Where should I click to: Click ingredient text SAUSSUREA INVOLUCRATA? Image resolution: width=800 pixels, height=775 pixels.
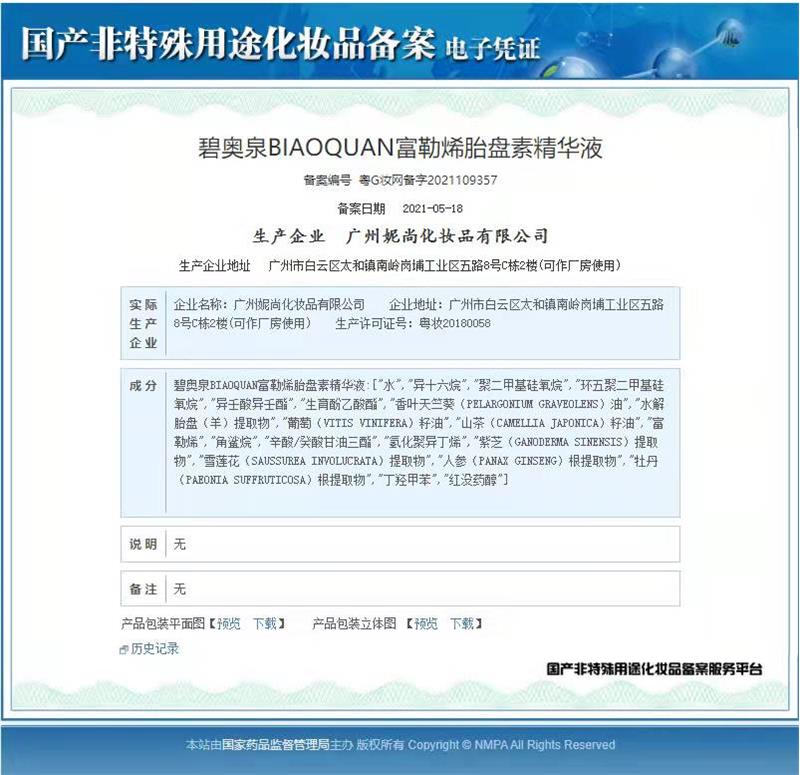click(x=317, y=461)
